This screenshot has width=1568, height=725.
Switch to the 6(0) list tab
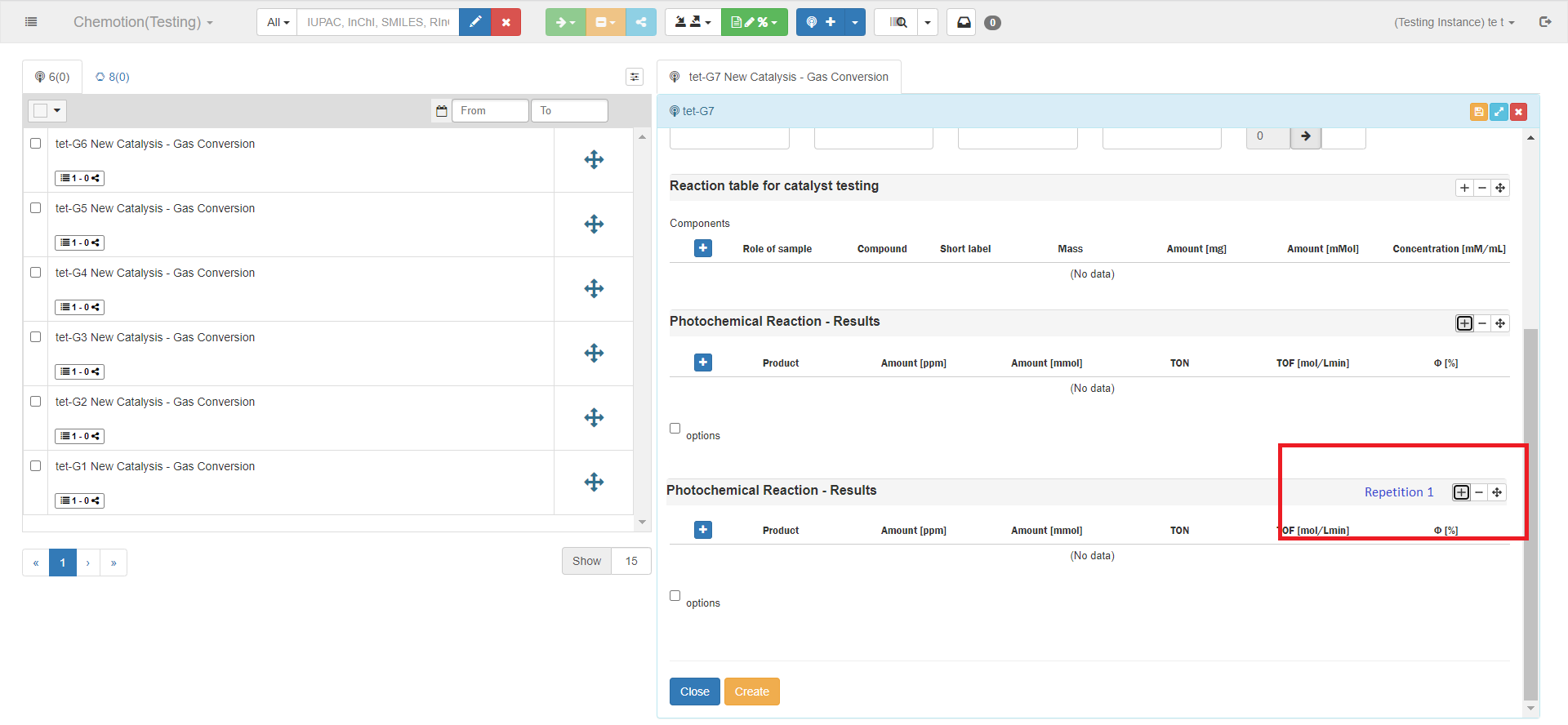[x=52, y=77]
